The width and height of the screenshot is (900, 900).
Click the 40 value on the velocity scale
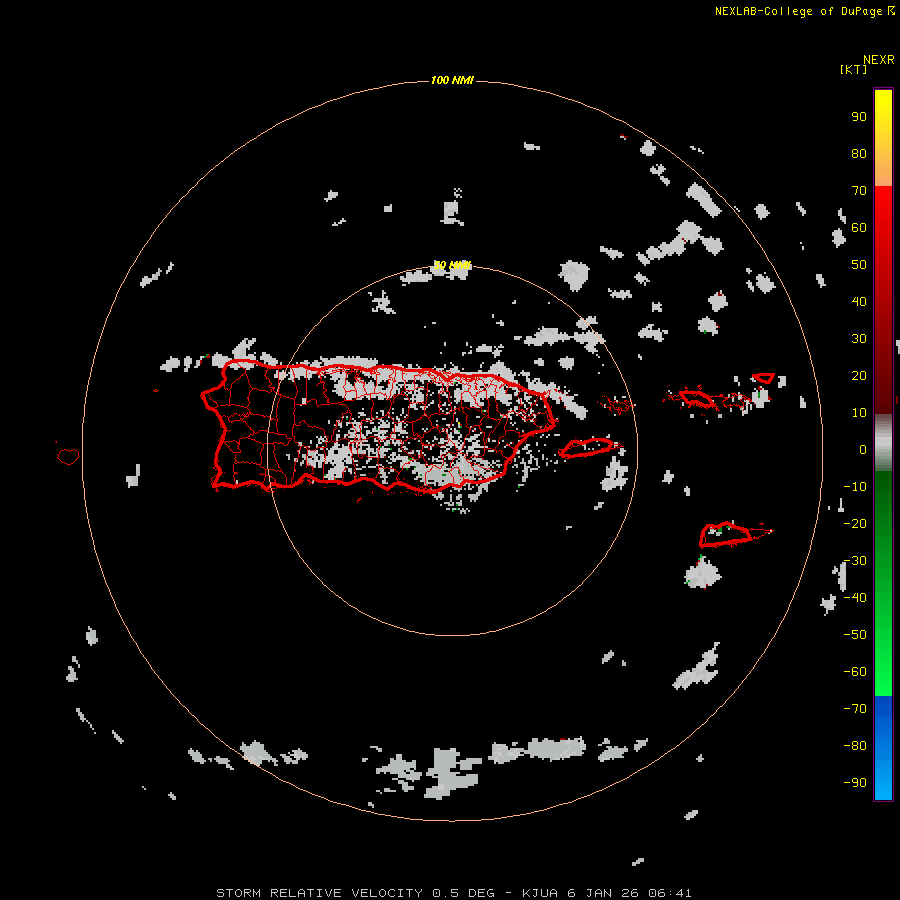[859, 302]
